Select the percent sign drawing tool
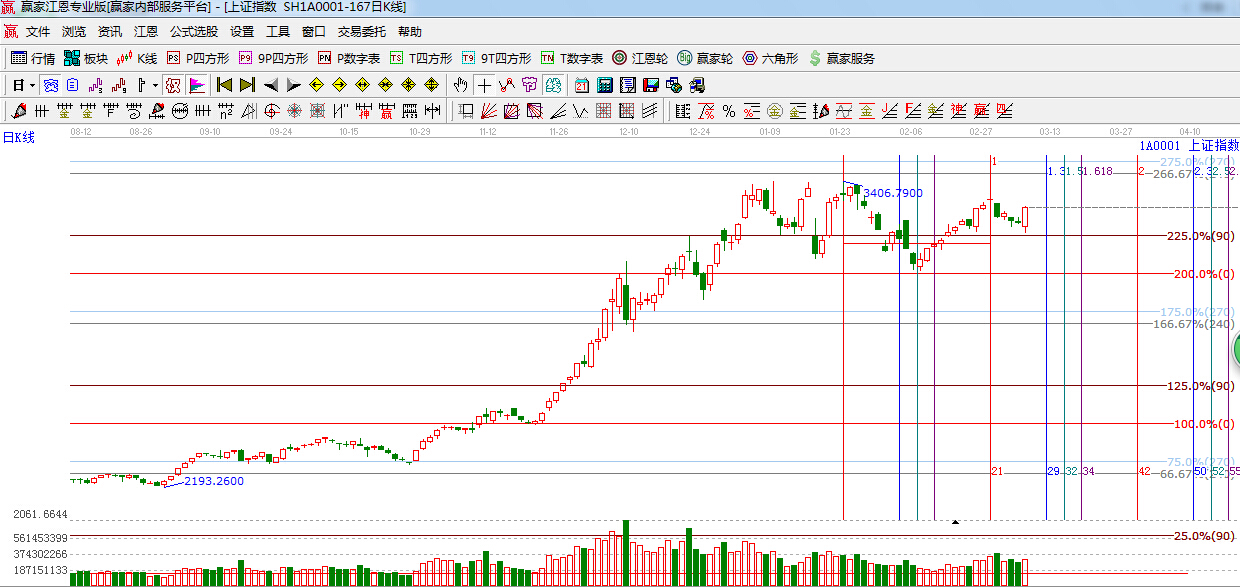This screenshot has height=587, width=1240. coord(729,110)
